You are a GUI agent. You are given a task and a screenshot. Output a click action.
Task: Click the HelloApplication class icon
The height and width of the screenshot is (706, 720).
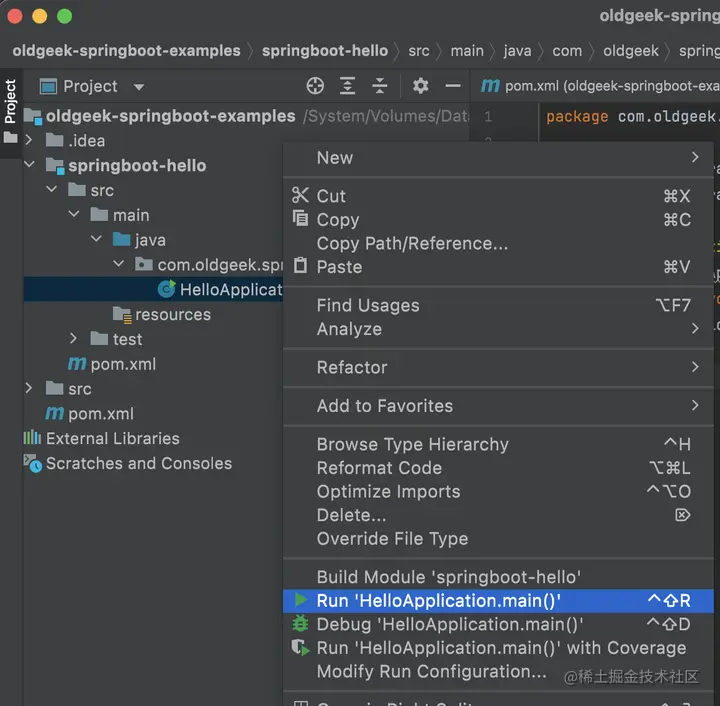click(166, 289)
